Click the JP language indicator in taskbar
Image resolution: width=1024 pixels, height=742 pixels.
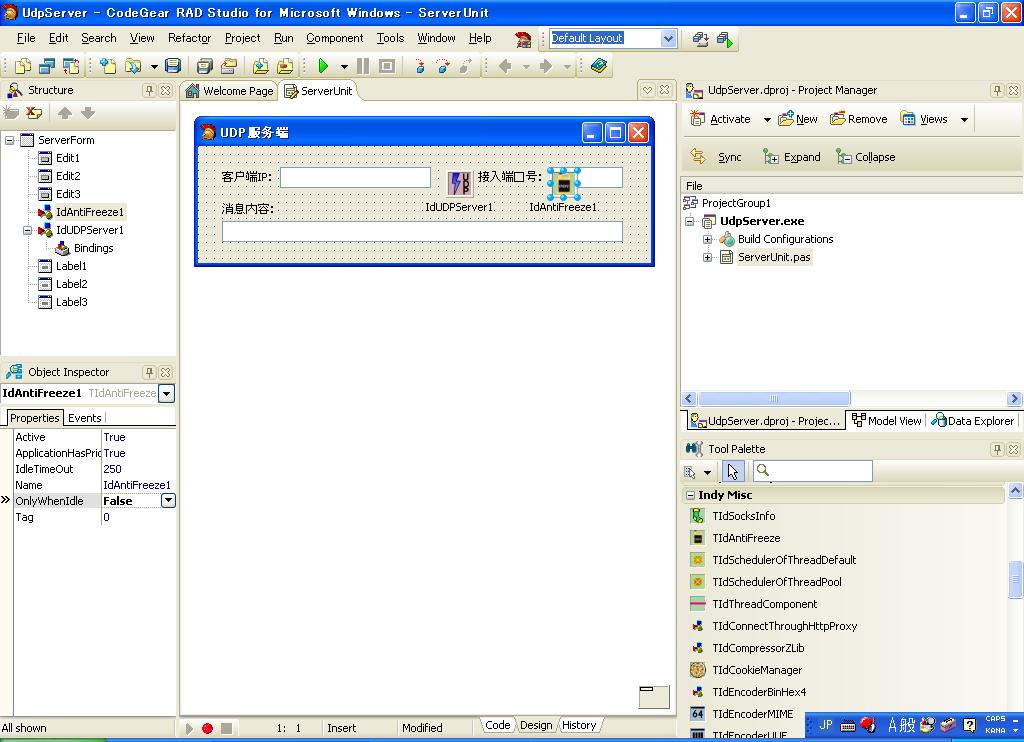825,725
